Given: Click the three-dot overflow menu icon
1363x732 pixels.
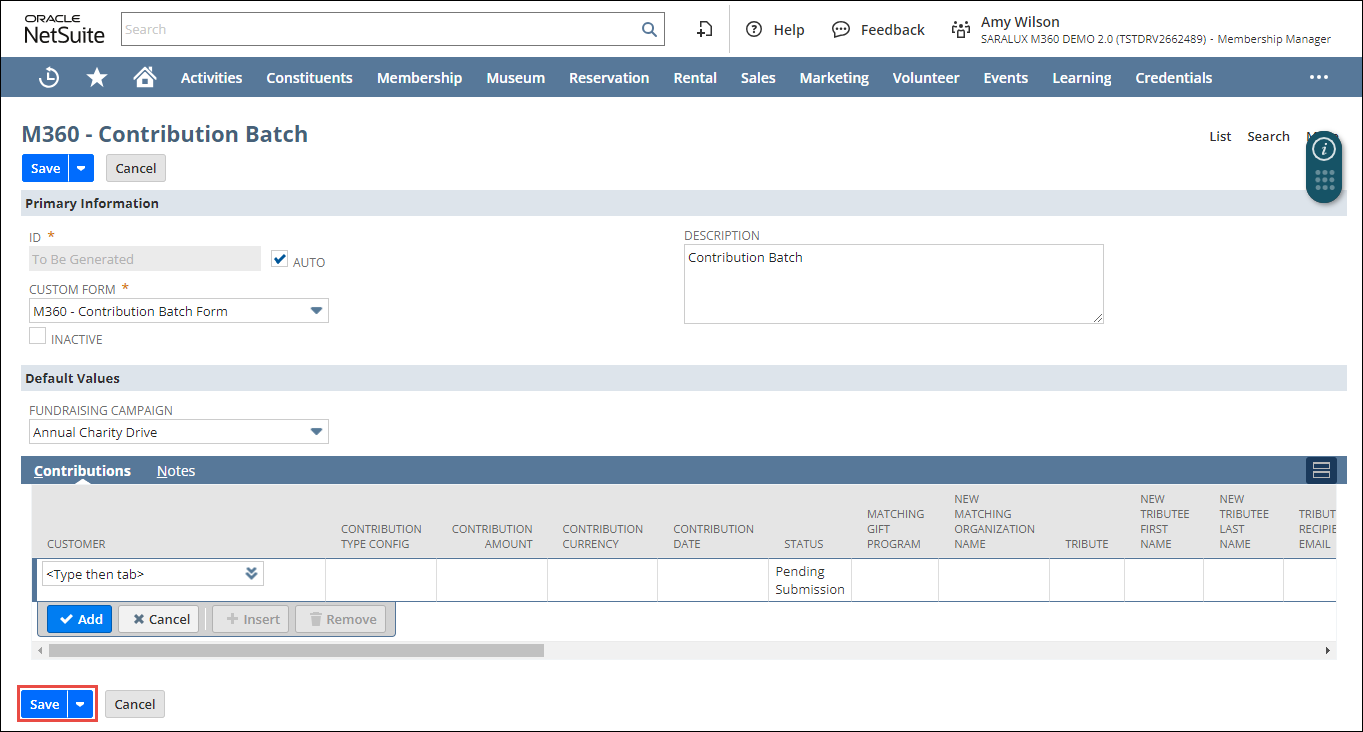Looking at the screenshot, I should tap(1319, 78).
